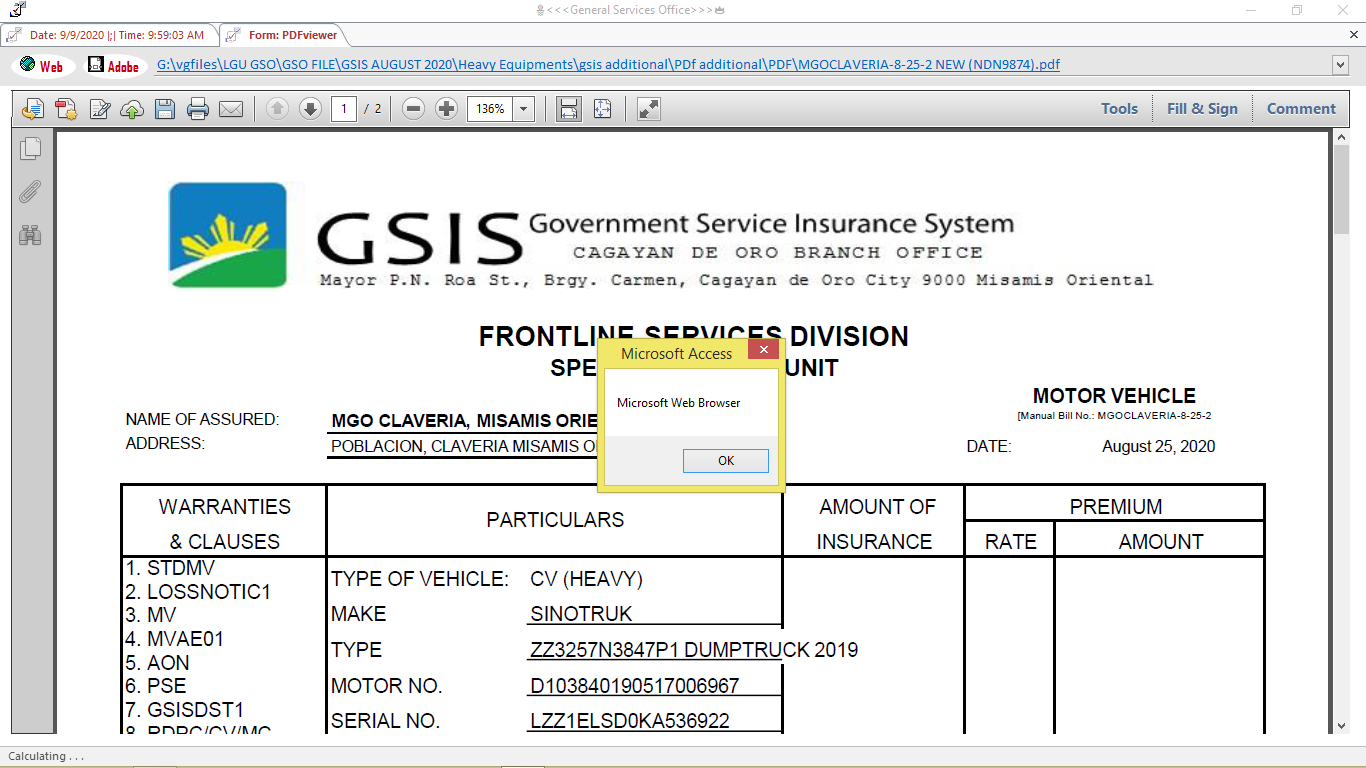Click the Manual Bill No. text
The height and width of the screenshot is (768, 1366).
(1115, 415)
